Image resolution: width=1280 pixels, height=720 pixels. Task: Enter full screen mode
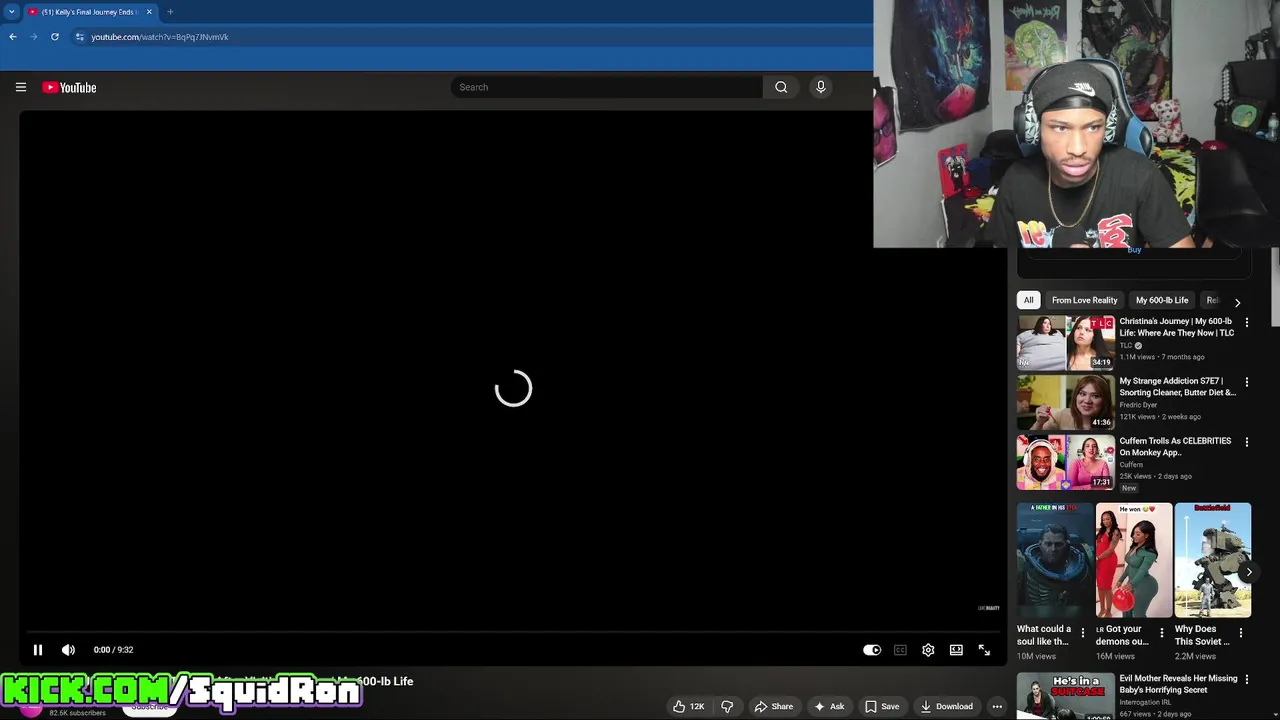(x=984, y=650)
